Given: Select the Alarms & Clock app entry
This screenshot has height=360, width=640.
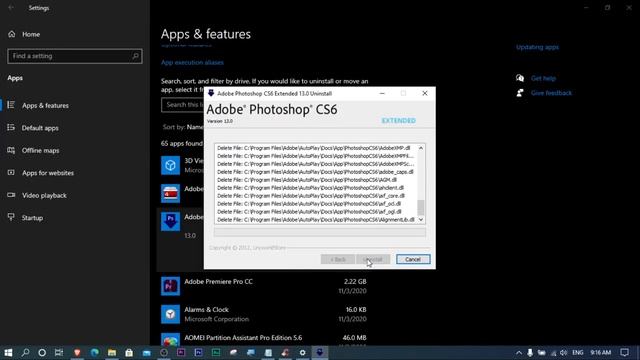Looking at the screenshot, I should click(x=264, y=314).
